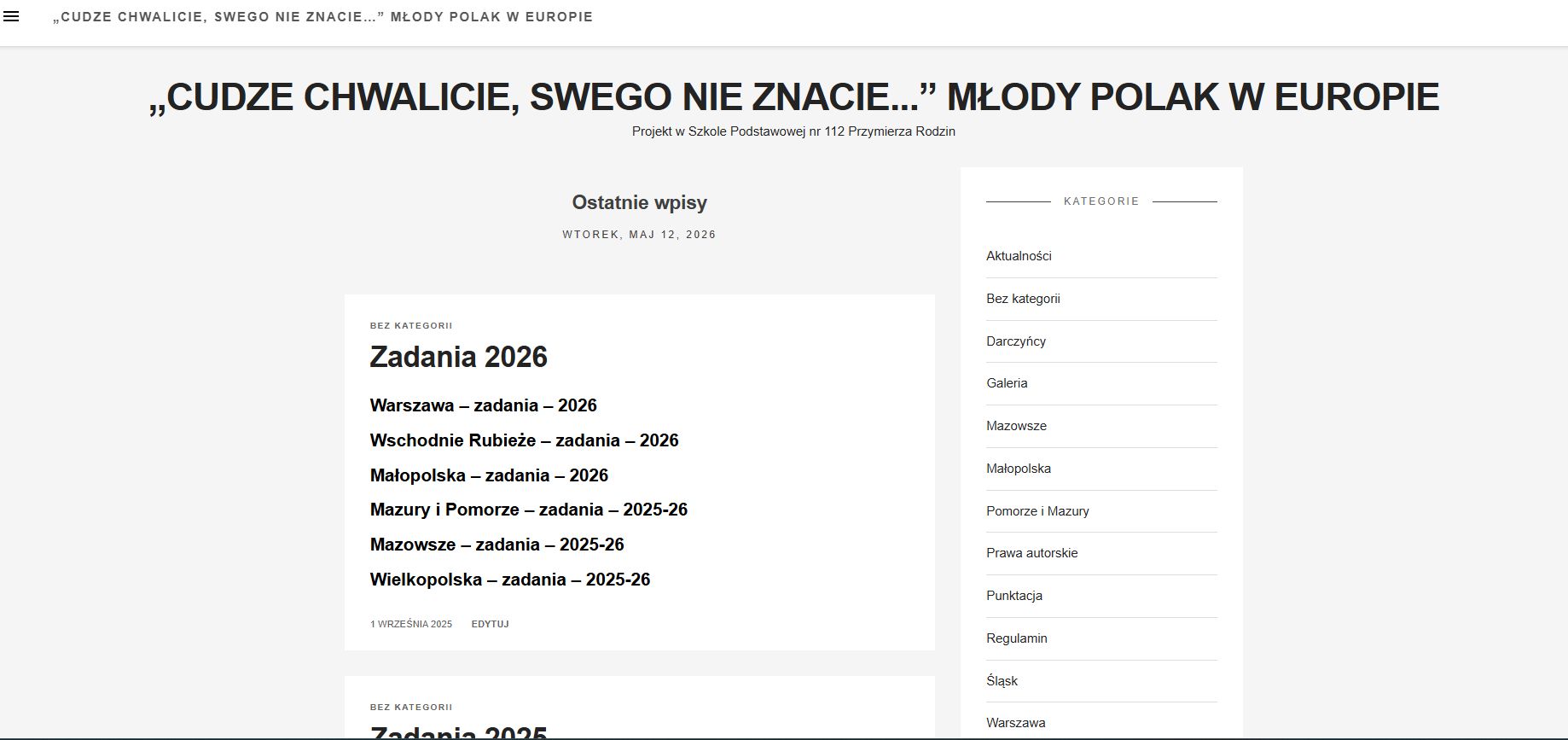1568x740 pixels.
Task: Select the Śląsk category
Action: 1002,681
